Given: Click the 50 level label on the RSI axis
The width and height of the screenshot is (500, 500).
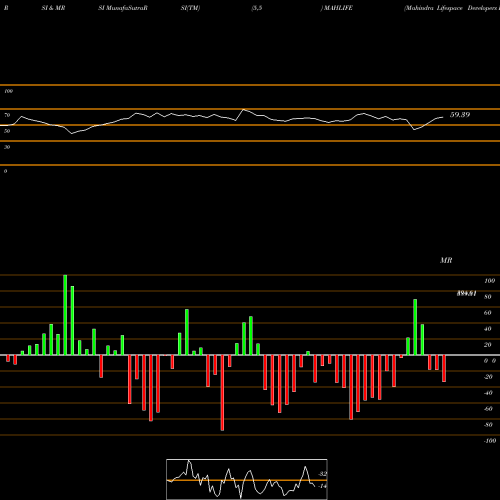Looking at the screenshot, I should click(x=7, y=131).
